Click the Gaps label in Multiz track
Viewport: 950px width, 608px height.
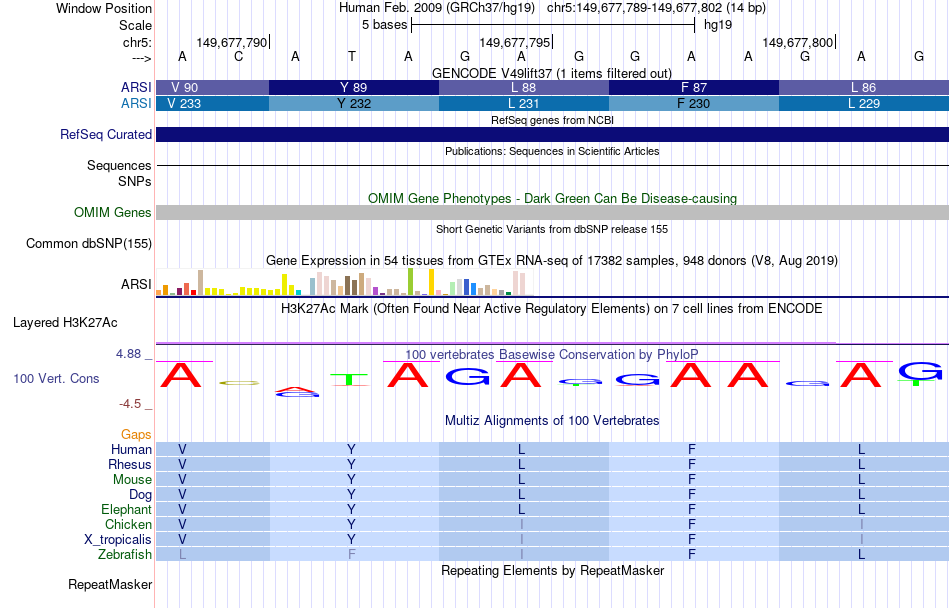[136, 434]
